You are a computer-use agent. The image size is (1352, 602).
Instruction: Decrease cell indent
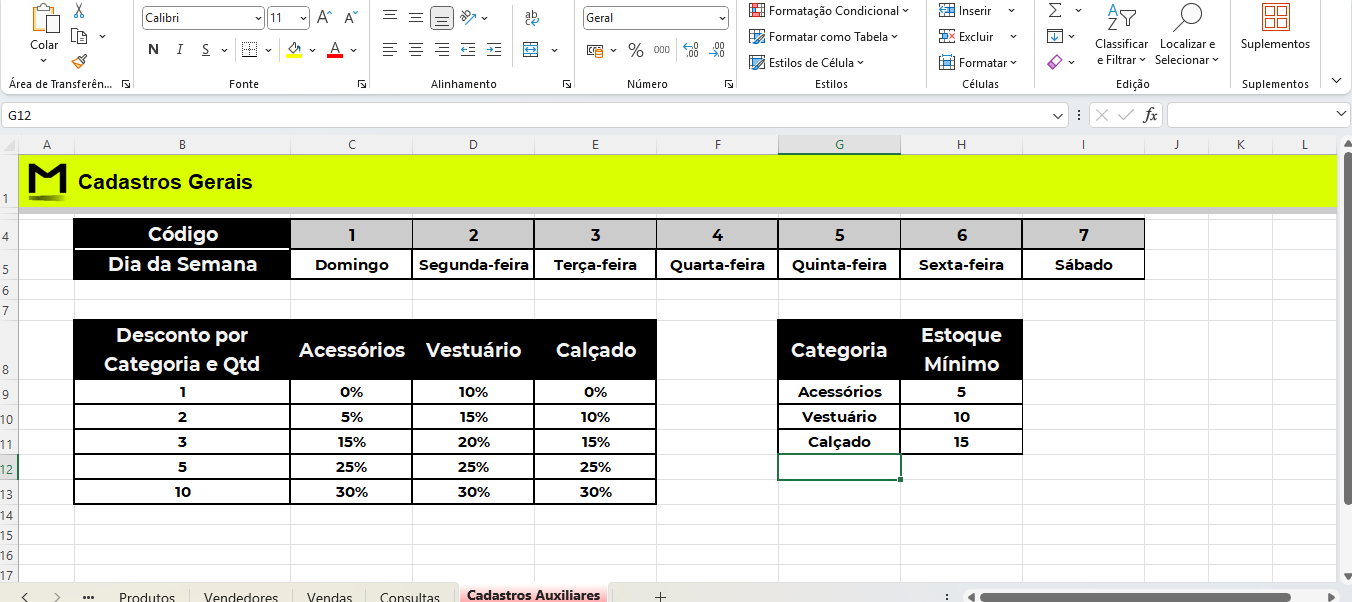468,49
